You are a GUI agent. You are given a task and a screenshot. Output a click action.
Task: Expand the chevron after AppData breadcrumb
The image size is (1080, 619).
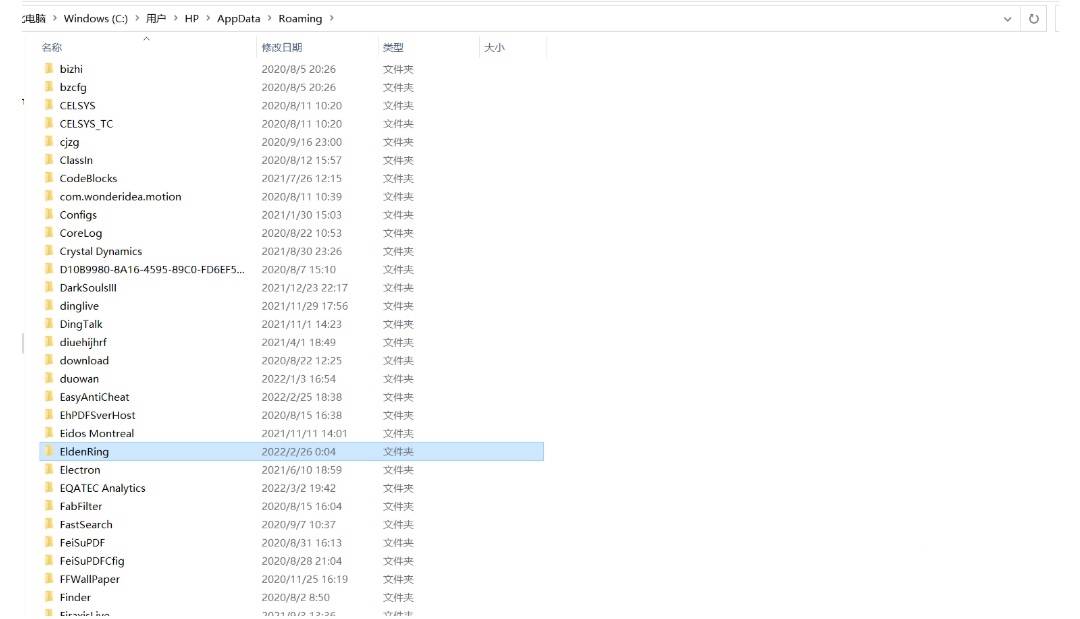click(269, 19)
